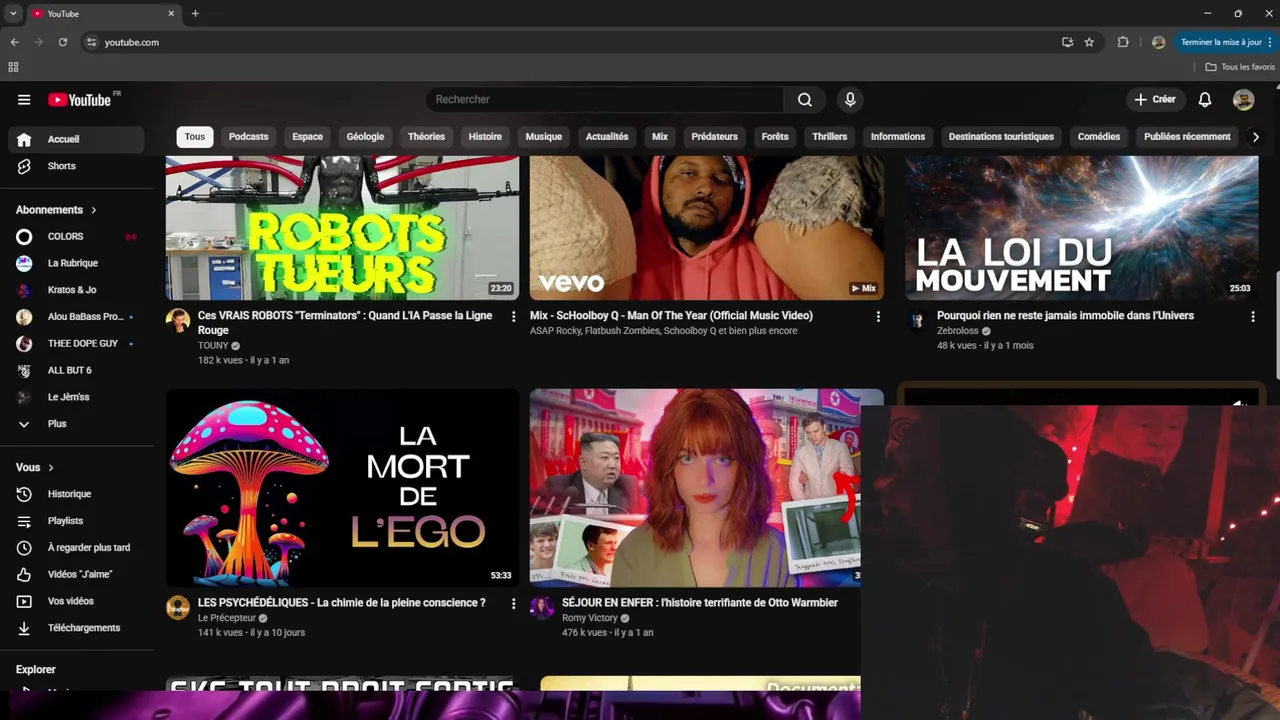Viewport: 1280px width, 720px height.
Task: Open options menu for VRAIS ROBOTS video
Action: (514, 316)
